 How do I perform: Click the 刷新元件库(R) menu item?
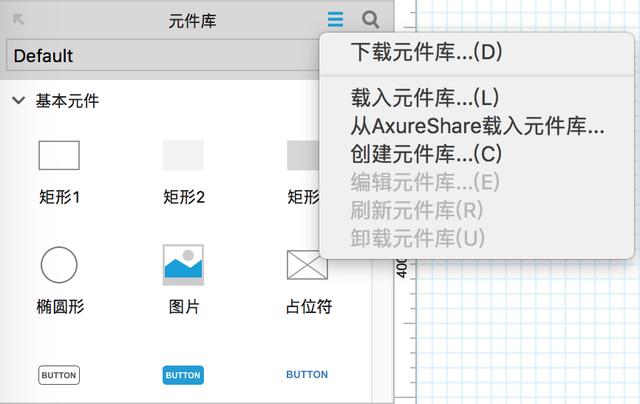coord(477,210)
